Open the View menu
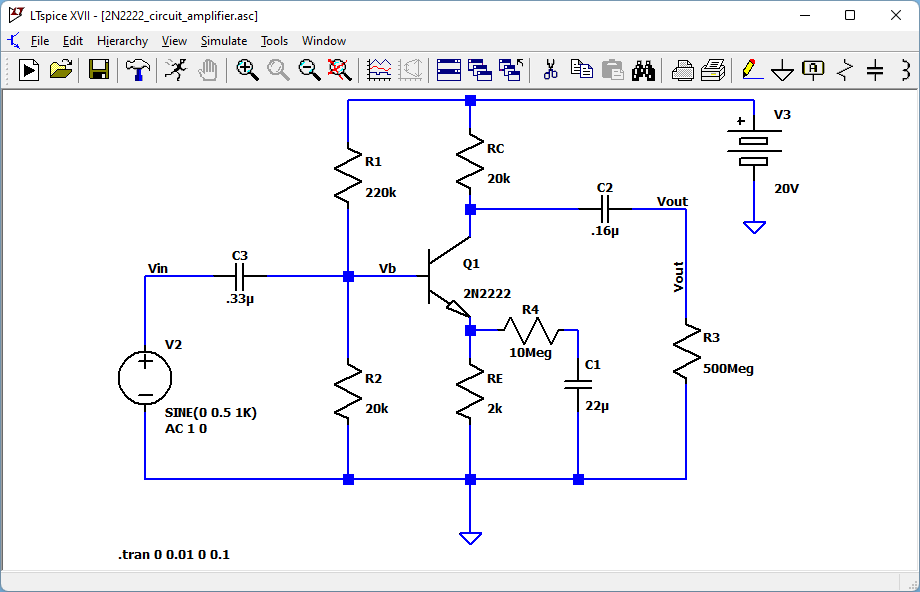The height and width of the screenshot is (592, 920). pos(174,41)
